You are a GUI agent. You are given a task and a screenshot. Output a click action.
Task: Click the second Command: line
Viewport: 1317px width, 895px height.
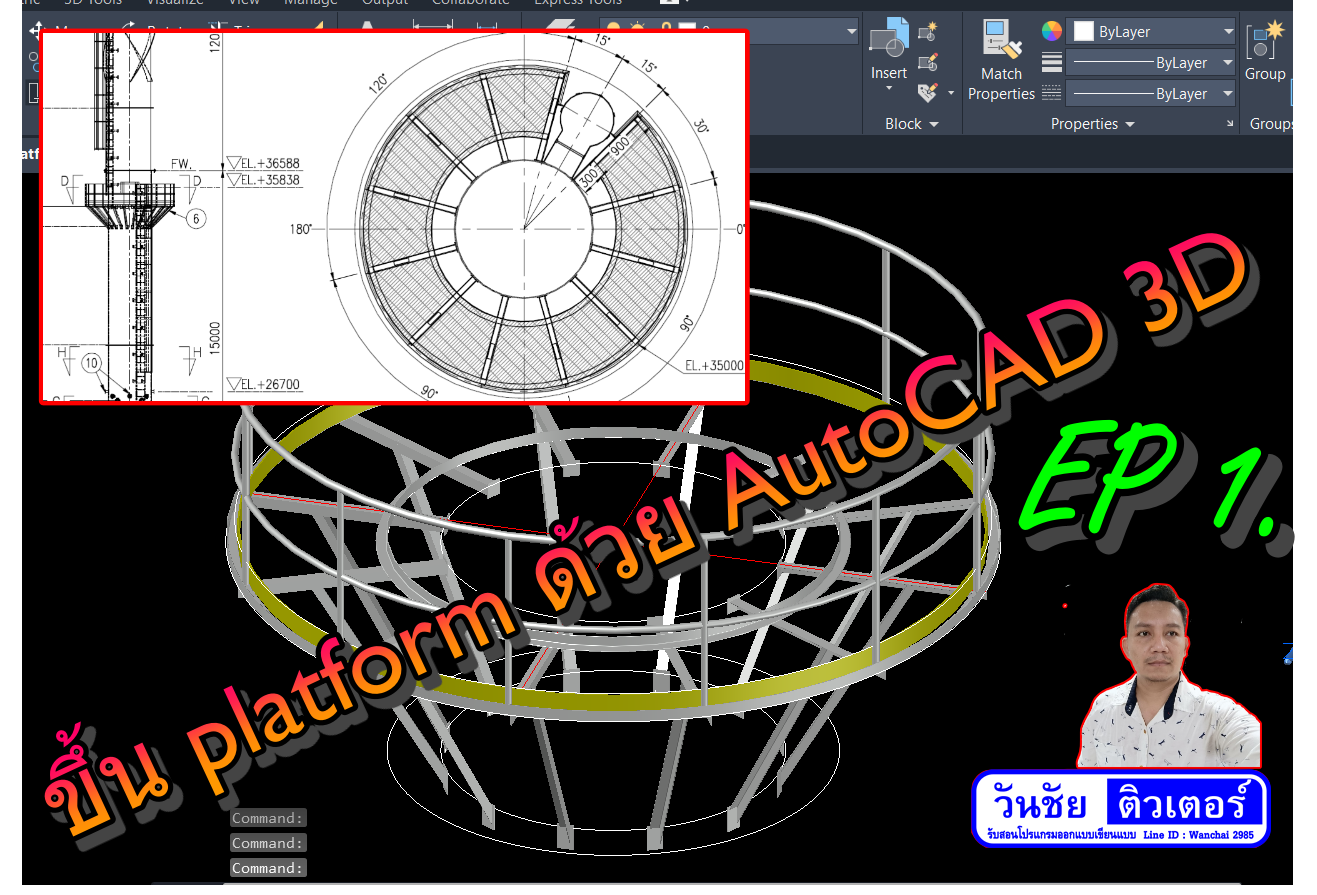pyautogui.click(x=267, y=843)
